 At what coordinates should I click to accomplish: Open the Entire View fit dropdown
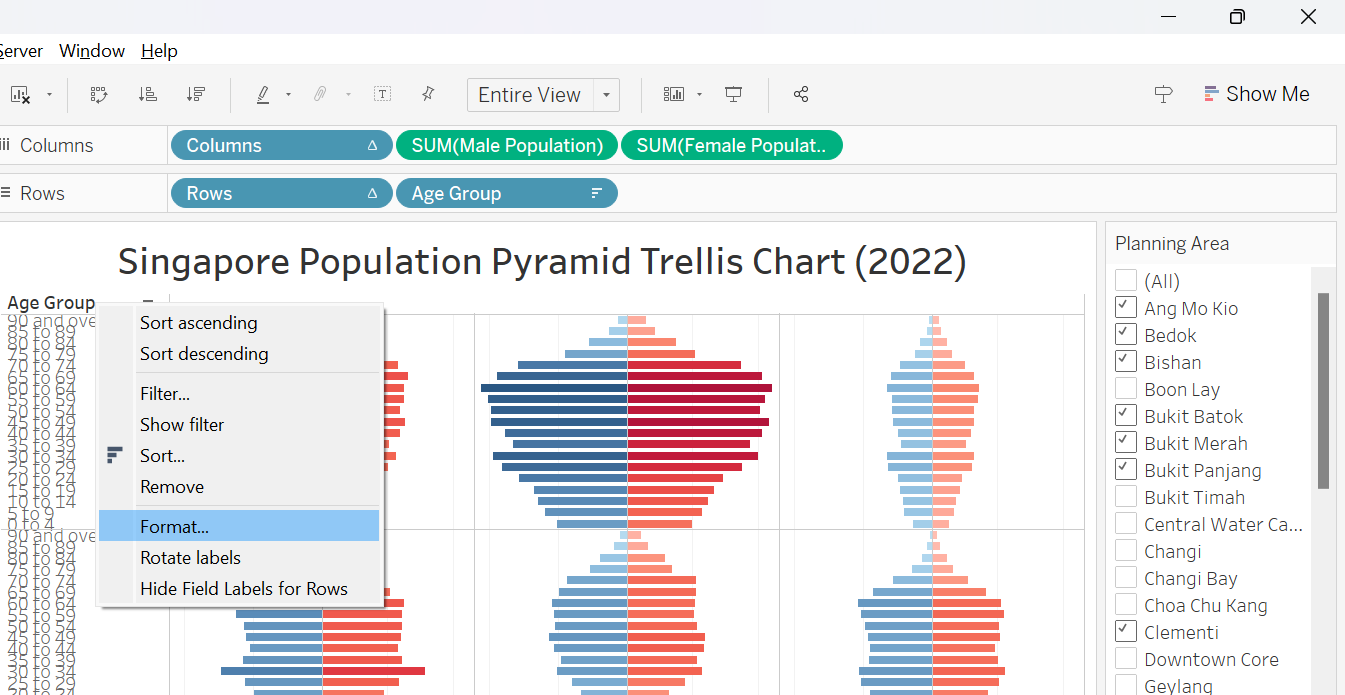[606, 95]
